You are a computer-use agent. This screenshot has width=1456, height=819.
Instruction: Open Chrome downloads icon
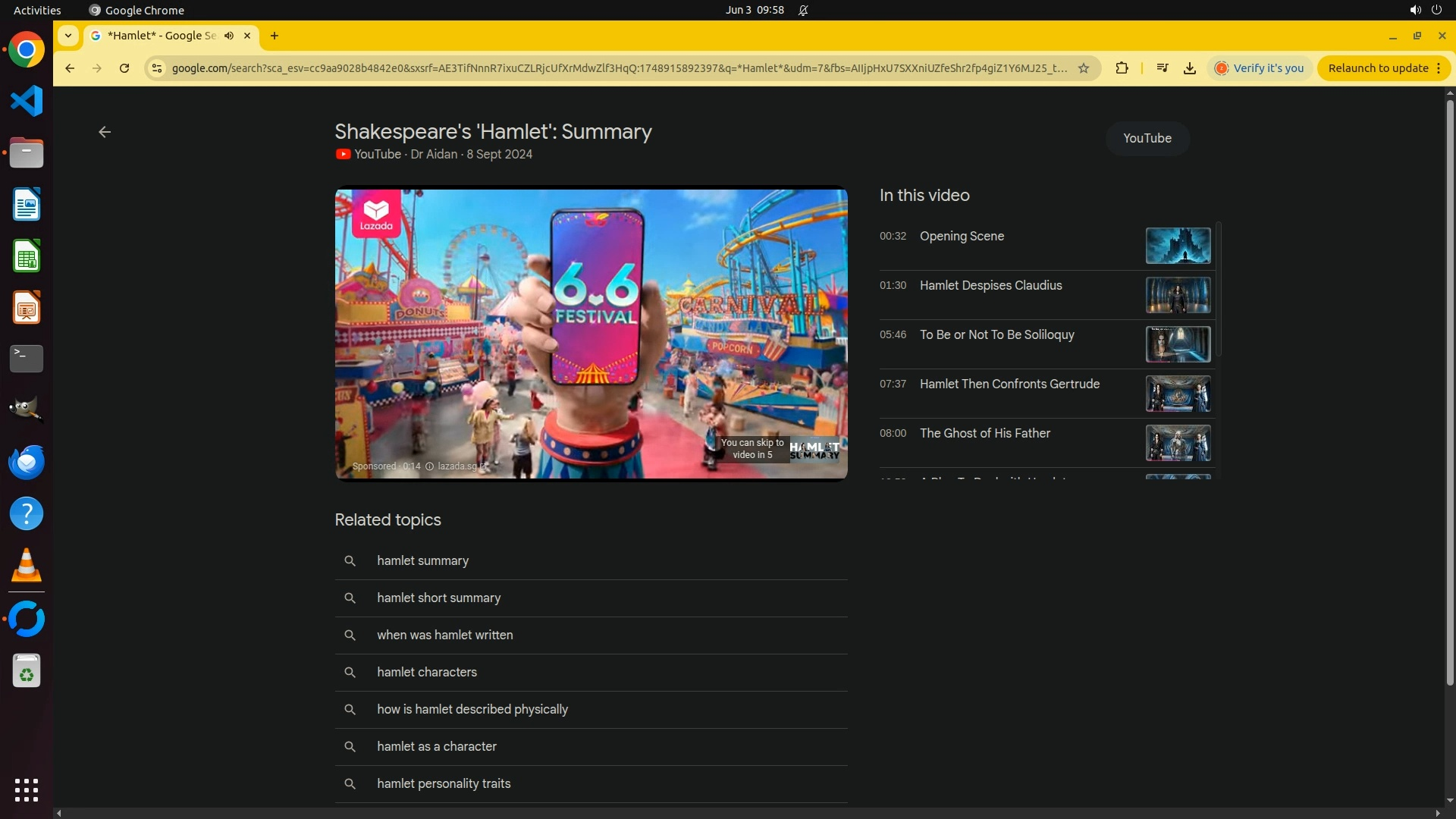tap(1189, 68)
